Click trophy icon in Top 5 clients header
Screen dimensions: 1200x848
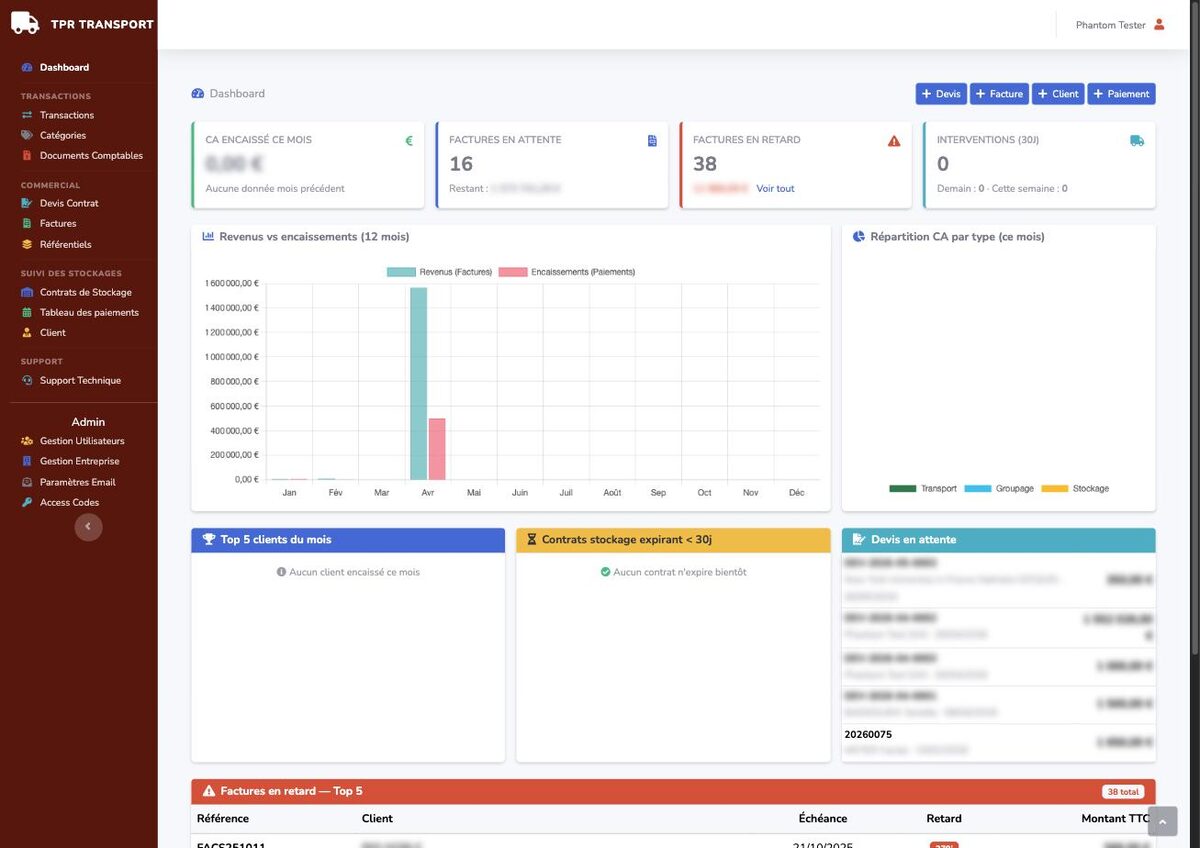(209, 539)
